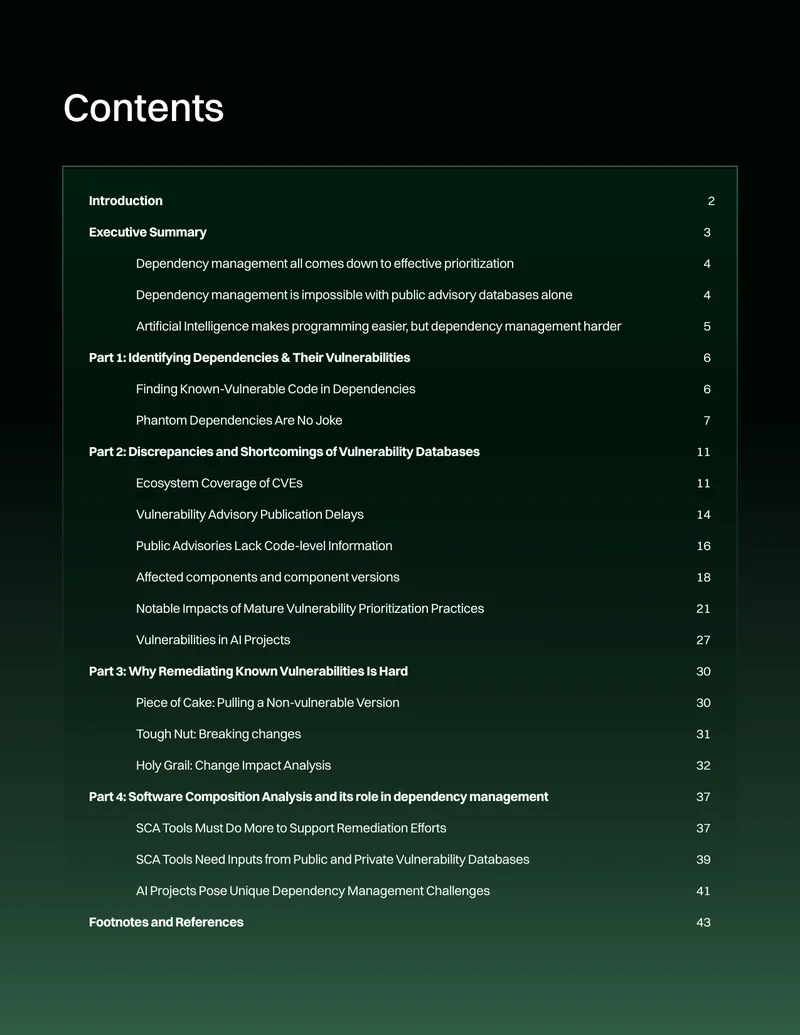800x1035 pixels.
Task: Open 'Finding Known-Vulnerable Code in Dependencies'
Action: [275, 389]
